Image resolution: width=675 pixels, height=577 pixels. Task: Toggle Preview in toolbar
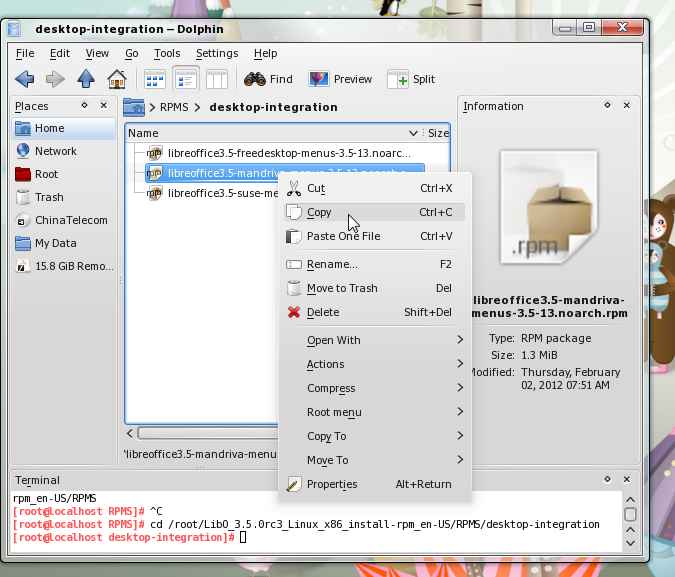(341, 79)
